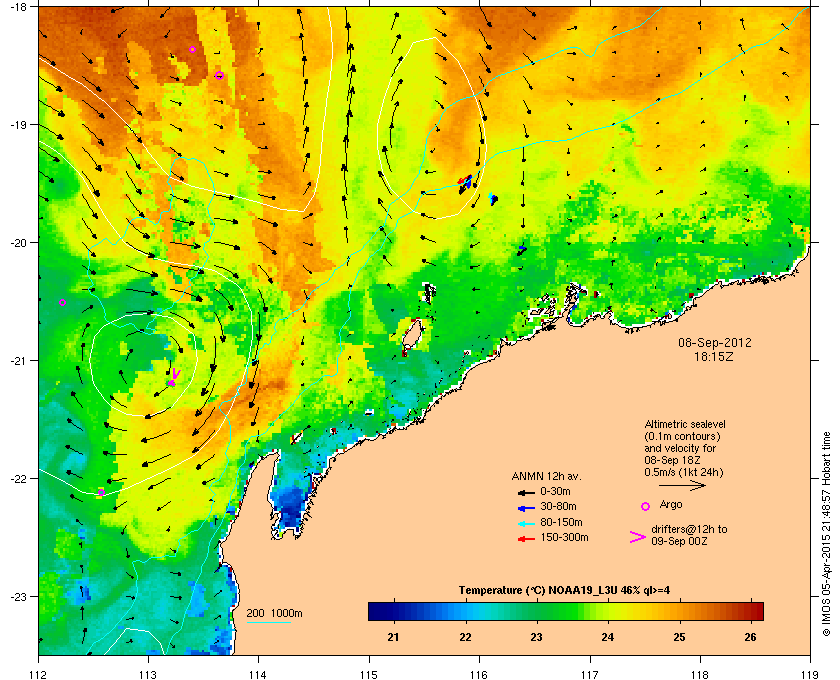This screenshot has height=680, width=840.
Task: Click the '0.5m/s (1kt 24h)' scale text
Action: pos(684,472)
